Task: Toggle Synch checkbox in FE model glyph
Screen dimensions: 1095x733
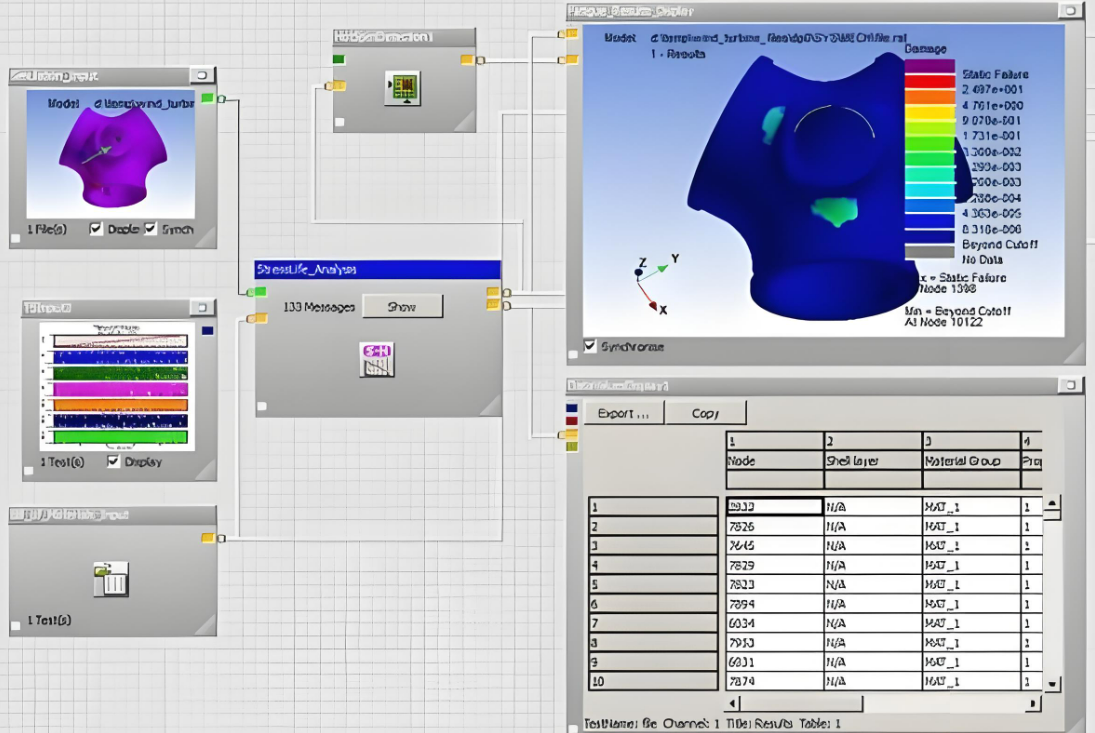Action: pos(150,229)
